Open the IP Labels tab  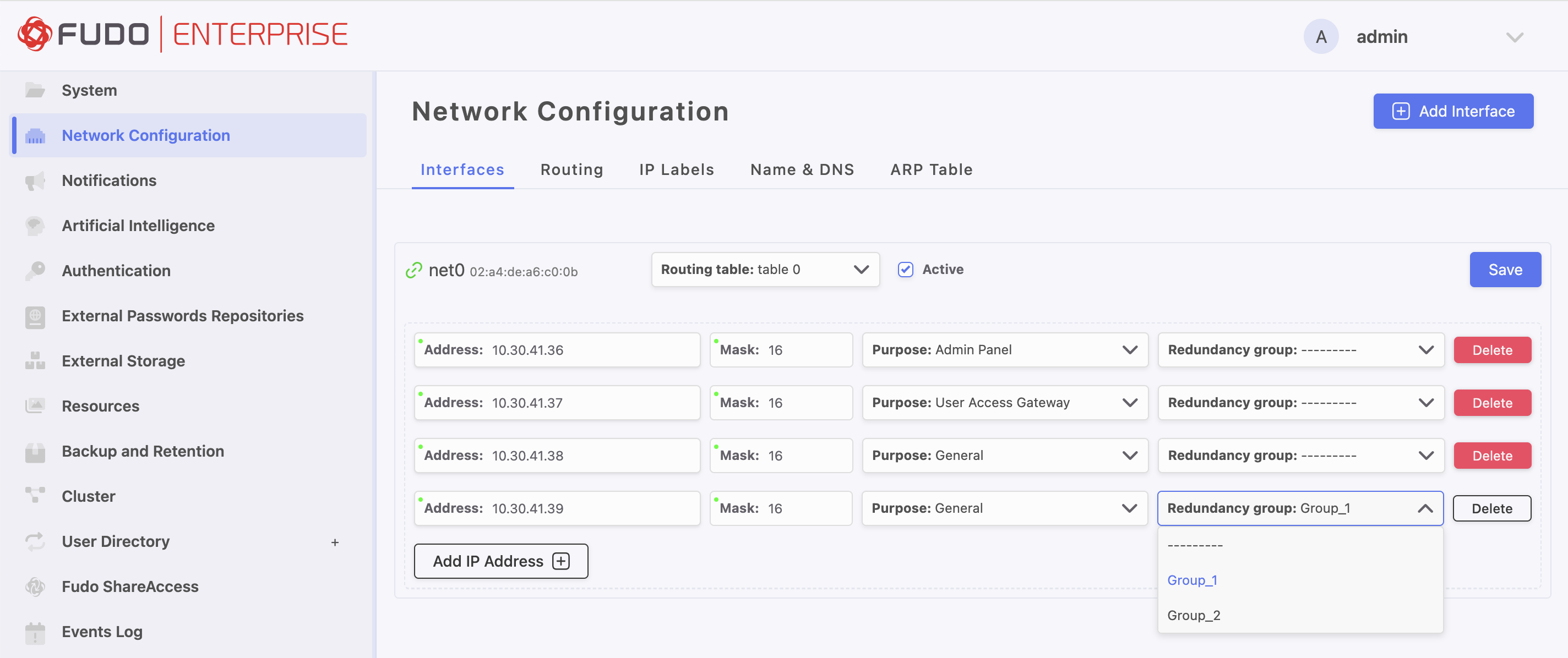pyautogui.click(x=676, y=169)
